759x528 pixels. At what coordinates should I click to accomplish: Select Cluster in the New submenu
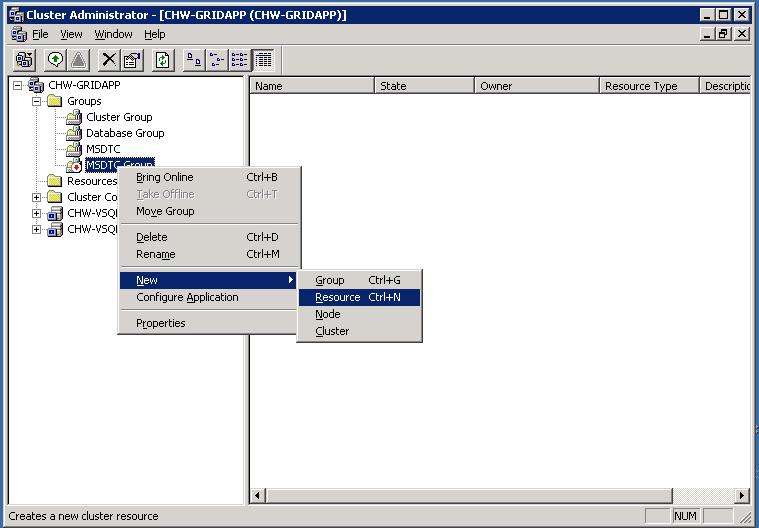[359, 331]
